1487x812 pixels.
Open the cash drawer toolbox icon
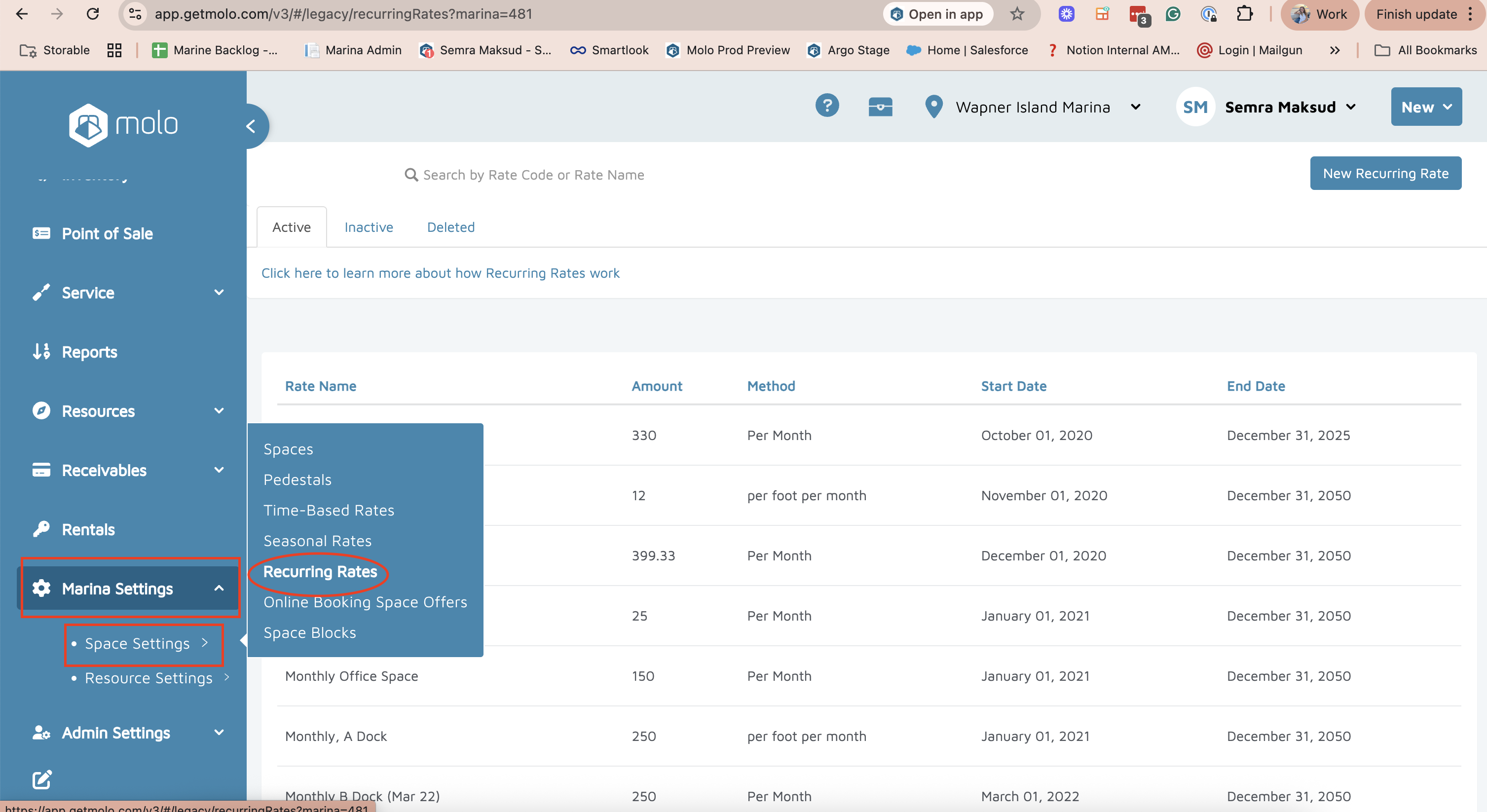[880, 107]
